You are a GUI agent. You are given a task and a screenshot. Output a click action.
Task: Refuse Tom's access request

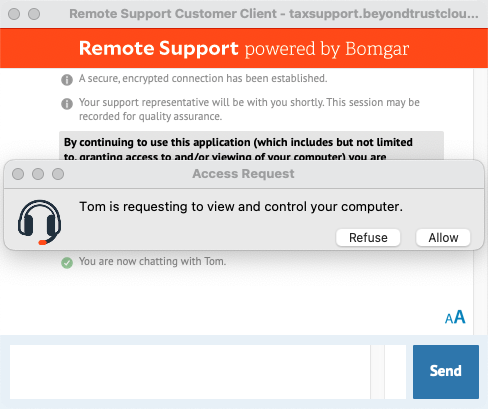368,238
